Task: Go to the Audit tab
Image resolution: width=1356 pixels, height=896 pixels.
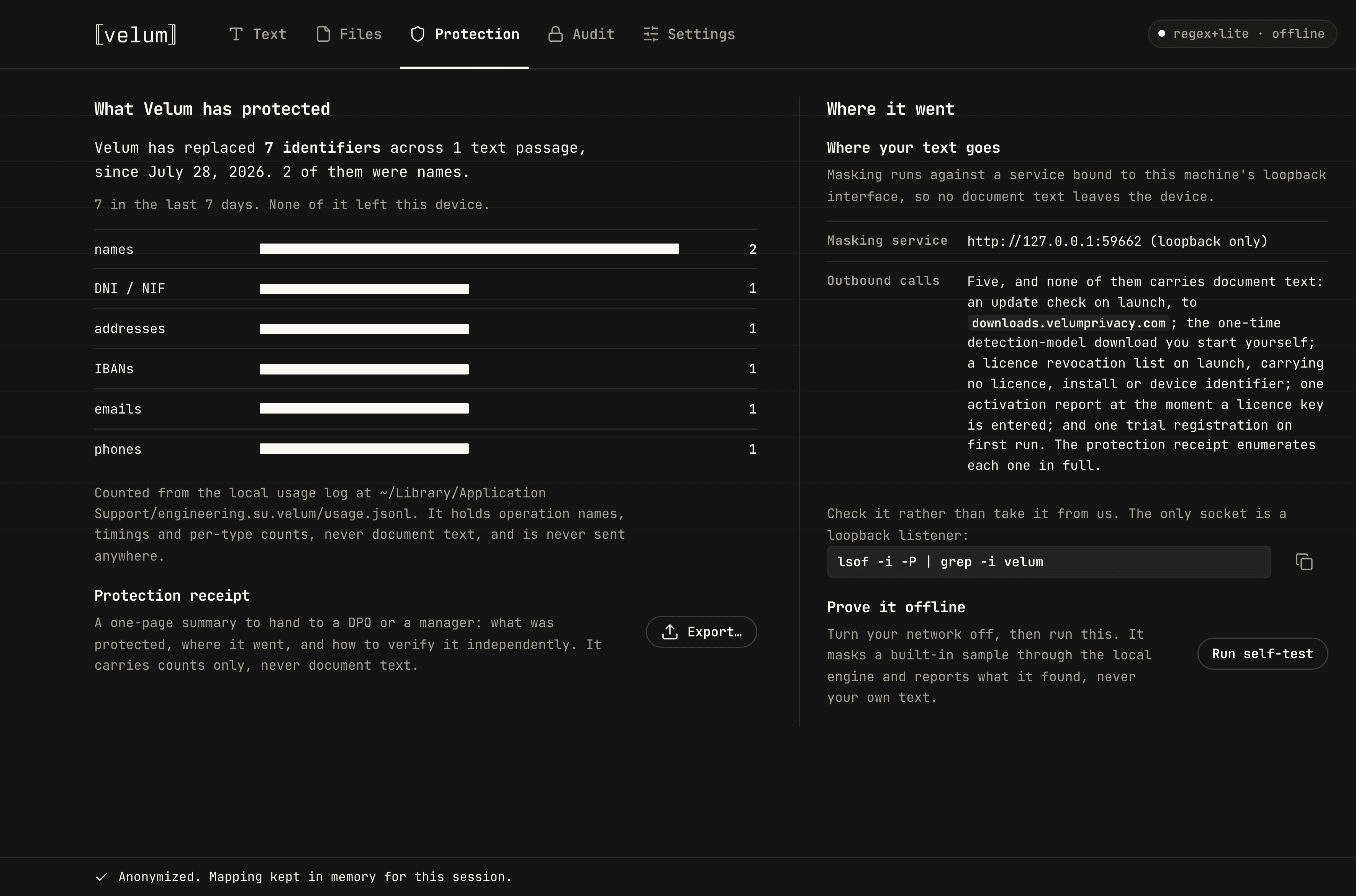Action: click(581, 34)
